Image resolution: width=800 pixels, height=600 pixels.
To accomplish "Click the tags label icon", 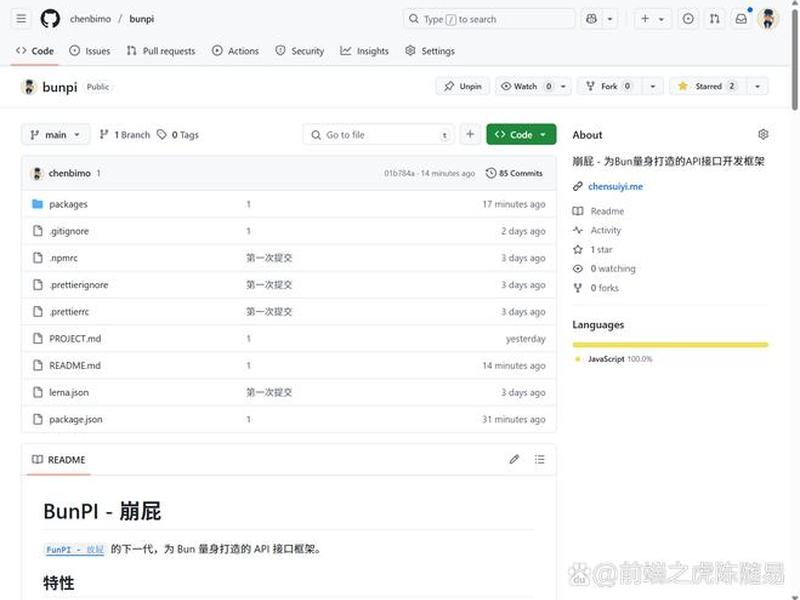I will click(x=162, y=135).
